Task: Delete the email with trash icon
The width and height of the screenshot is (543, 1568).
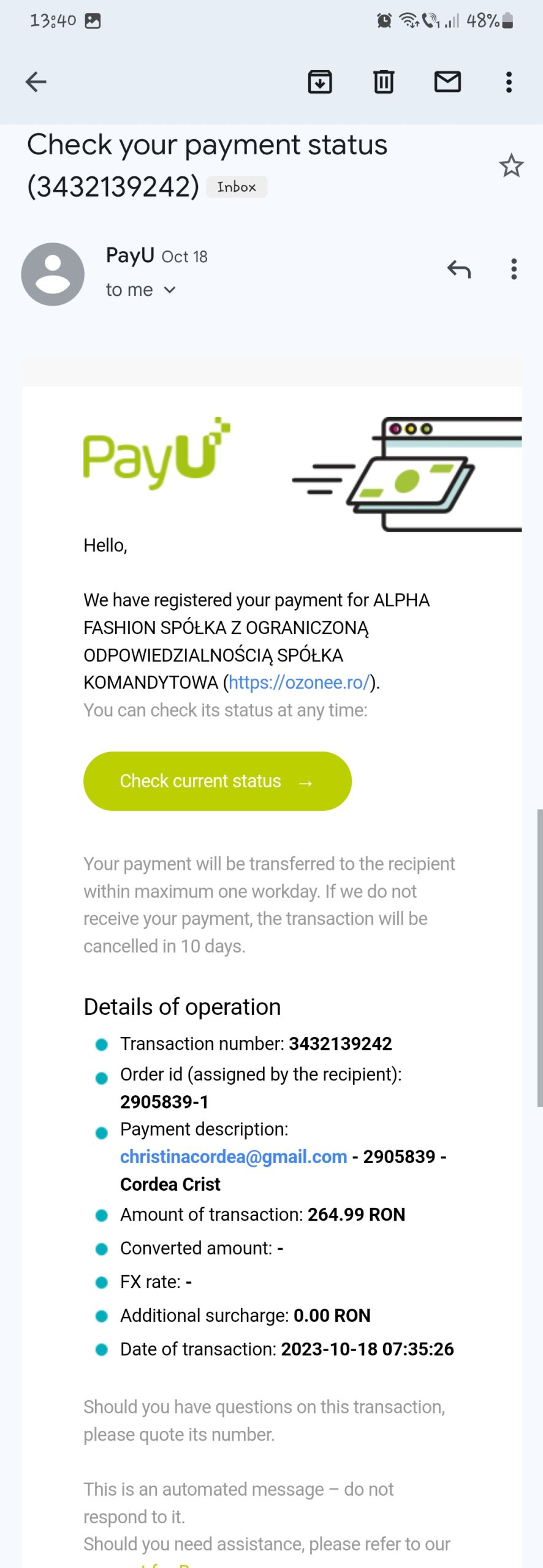Action: [x=384, y=81]
